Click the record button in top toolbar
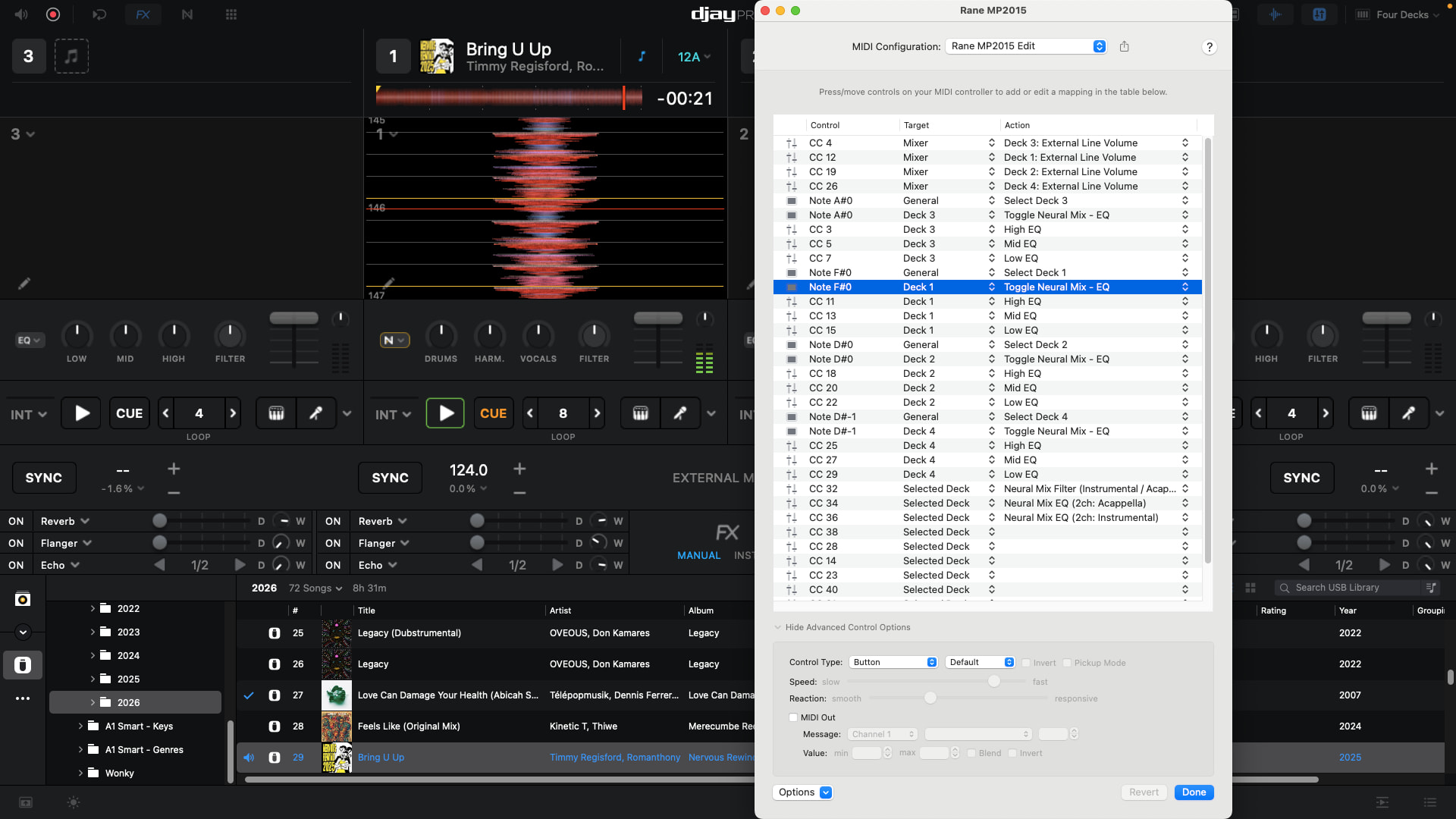This screenshot has height=819, width=1456. pyautogui.click(x=53, y=14)
